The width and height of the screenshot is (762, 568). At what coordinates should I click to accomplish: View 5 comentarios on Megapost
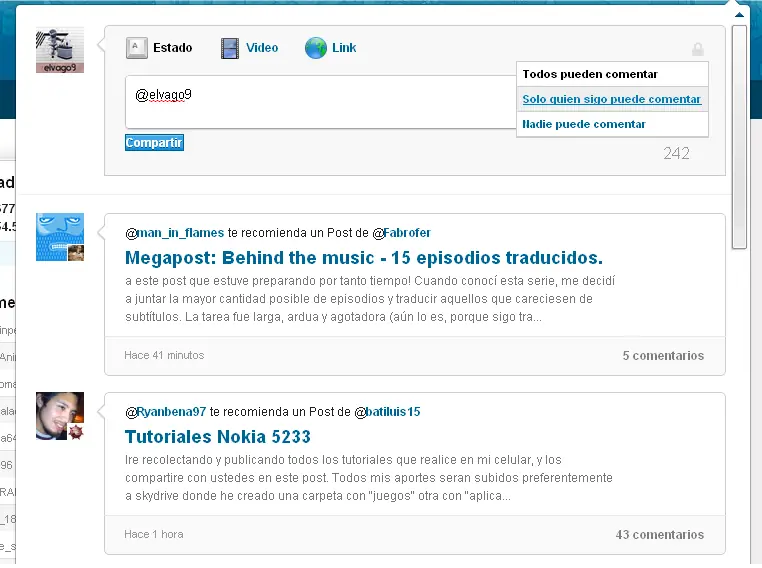[663, 356]
